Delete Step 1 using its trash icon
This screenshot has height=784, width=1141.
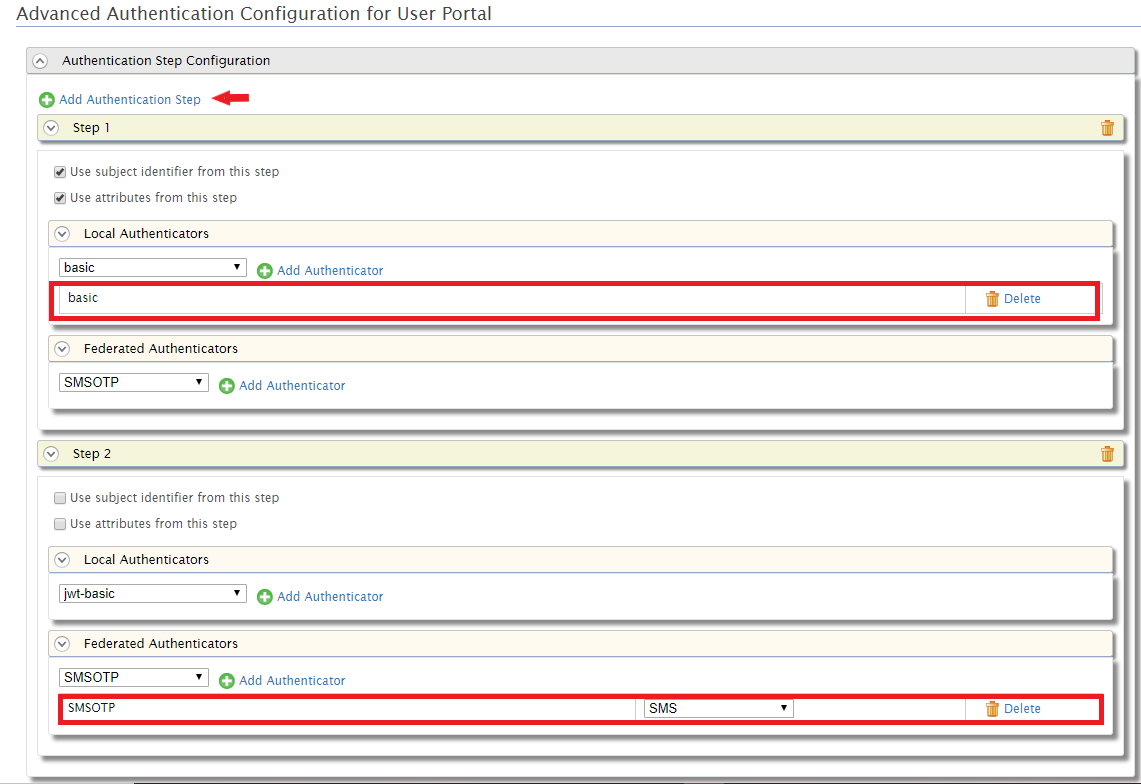pos(1107,128)
